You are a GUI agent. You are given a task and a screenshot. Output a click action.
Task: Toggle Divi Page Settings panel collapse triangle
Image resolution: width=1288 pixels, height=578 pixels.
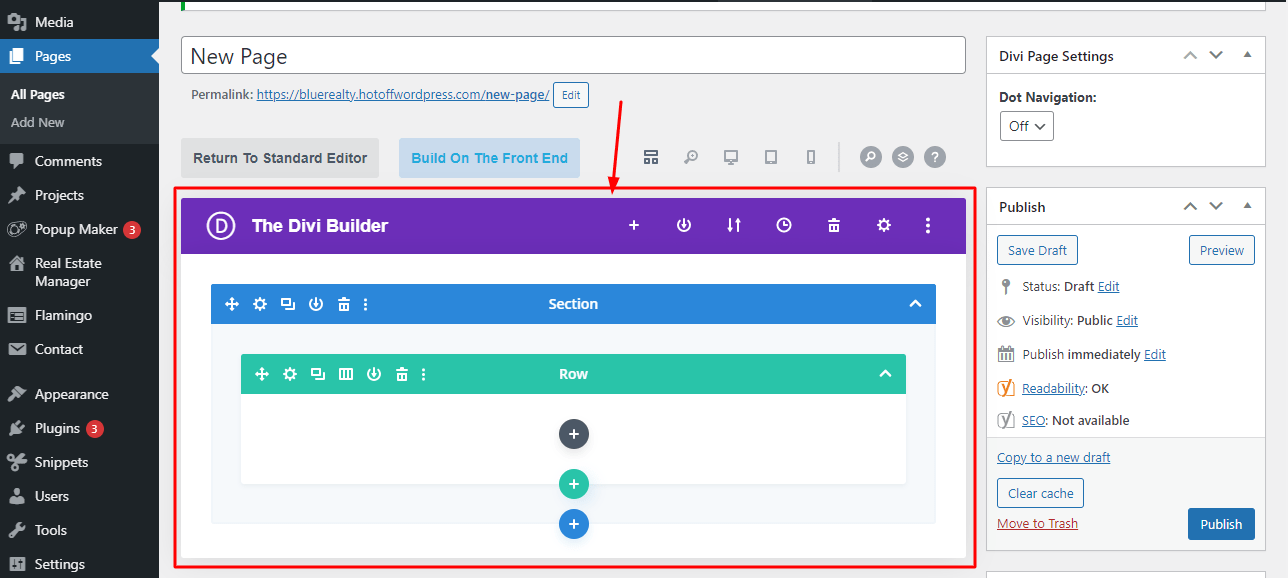coord(1247,55)
